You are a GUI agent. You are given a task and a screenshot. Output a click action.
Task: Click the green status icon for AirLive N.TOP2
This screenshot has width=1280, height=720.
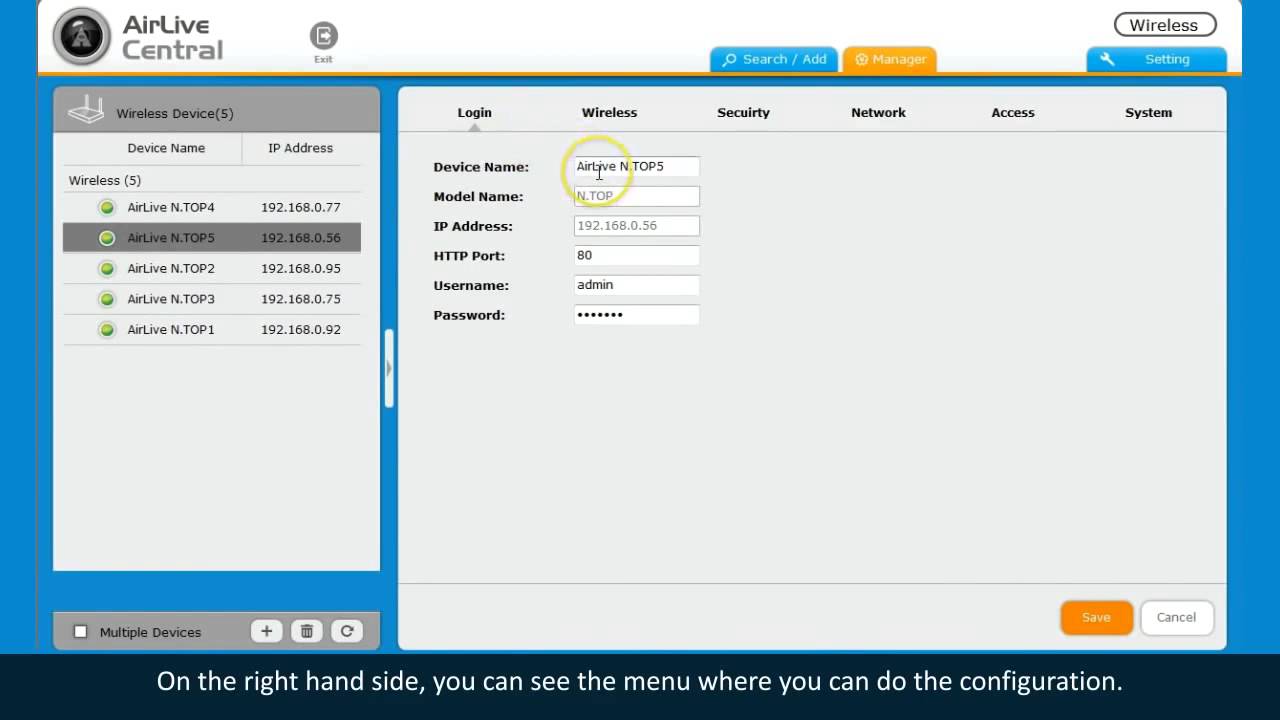tap(107, 269)
